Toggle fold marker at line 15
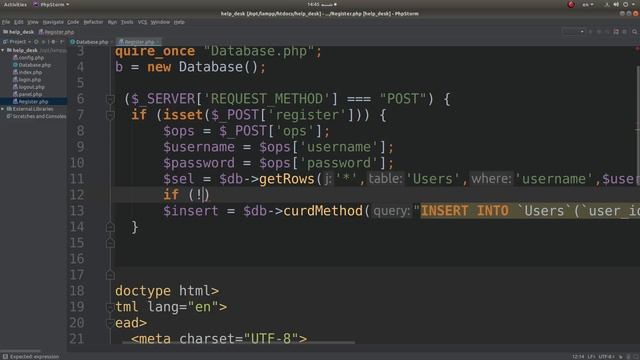Viewport: 640px width, 360px height. point(110,243)
